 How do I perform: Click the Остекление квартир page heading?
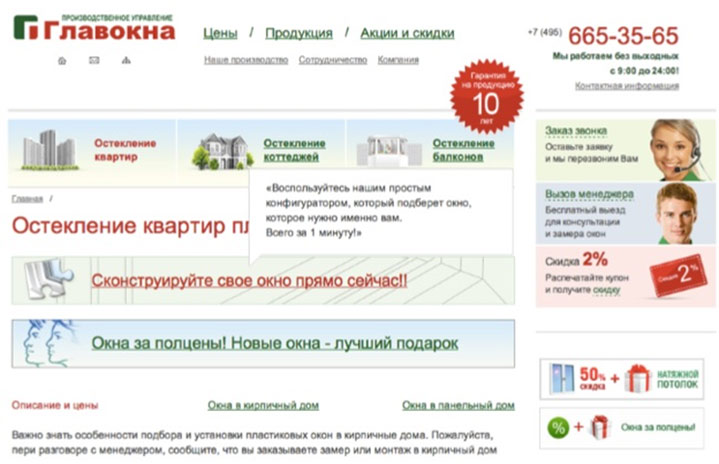[x=131, y=226]
